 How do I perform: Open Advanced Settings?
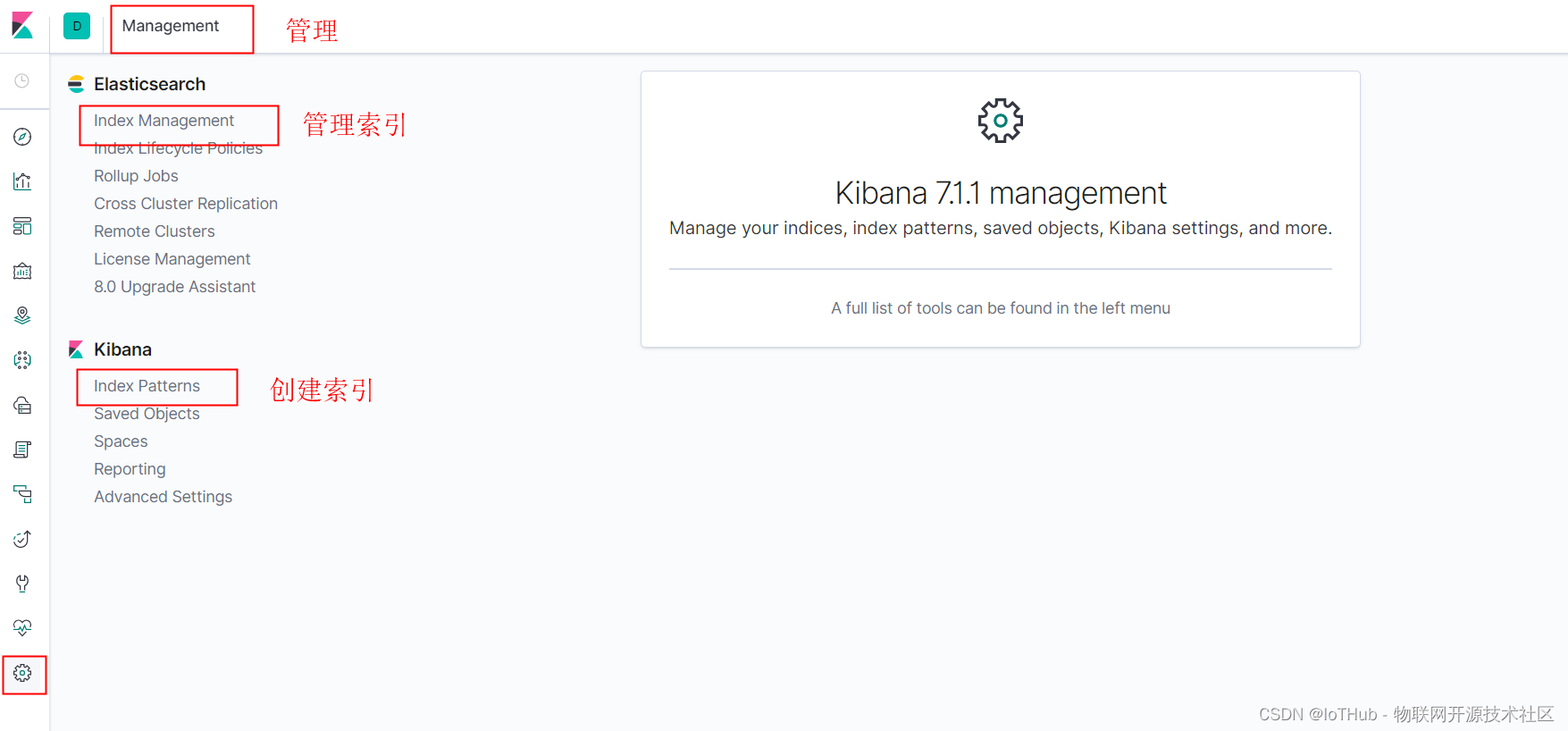pyautogui.click(x=163, y=497)
